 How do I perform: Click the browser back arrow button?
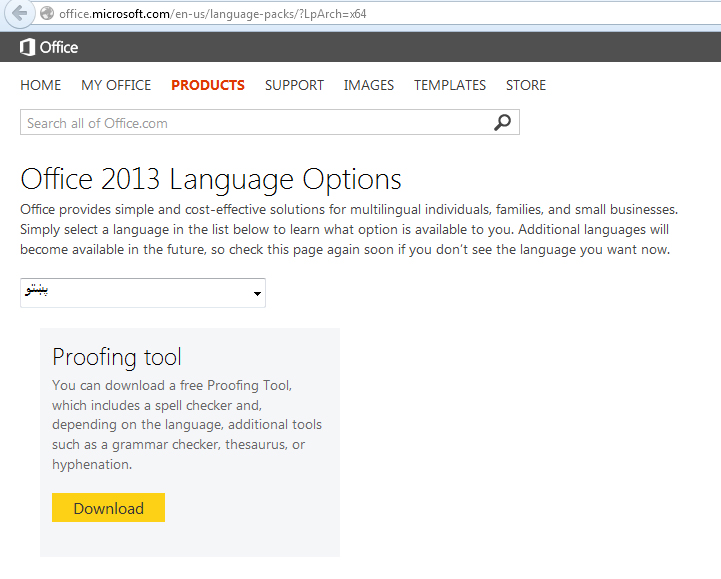coord(18,15)
